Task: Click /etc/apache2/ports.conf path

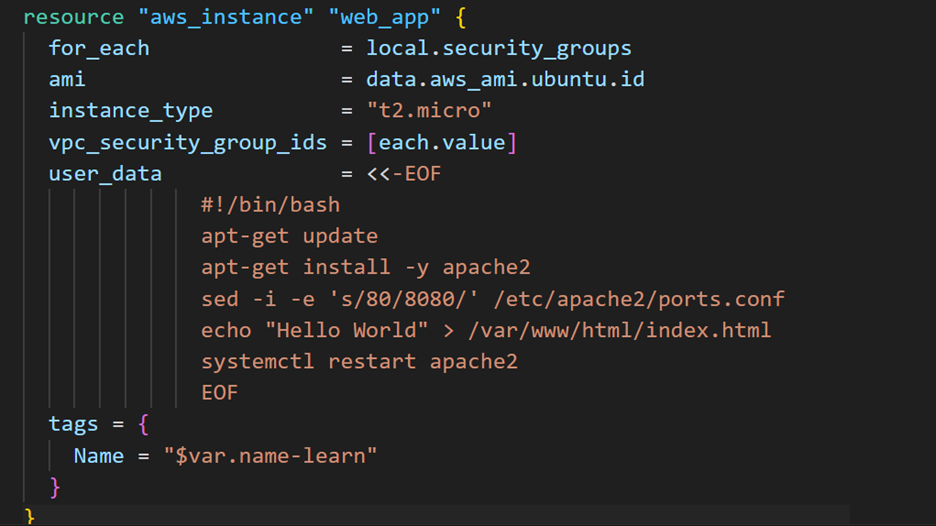Action: [639, 299]
